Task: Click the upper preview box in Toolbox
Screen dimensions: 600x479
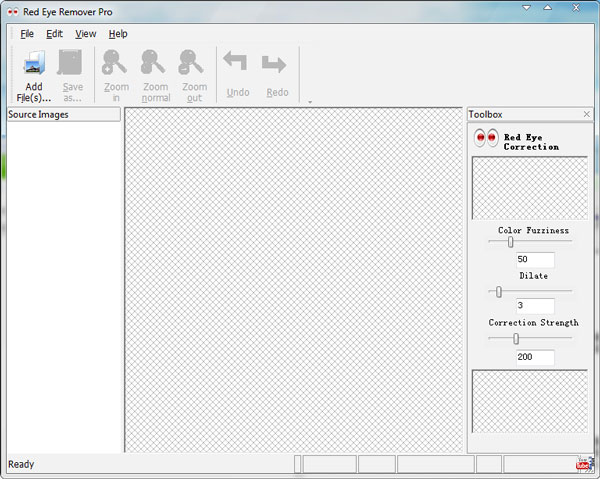Action: (x=530, y=188)
